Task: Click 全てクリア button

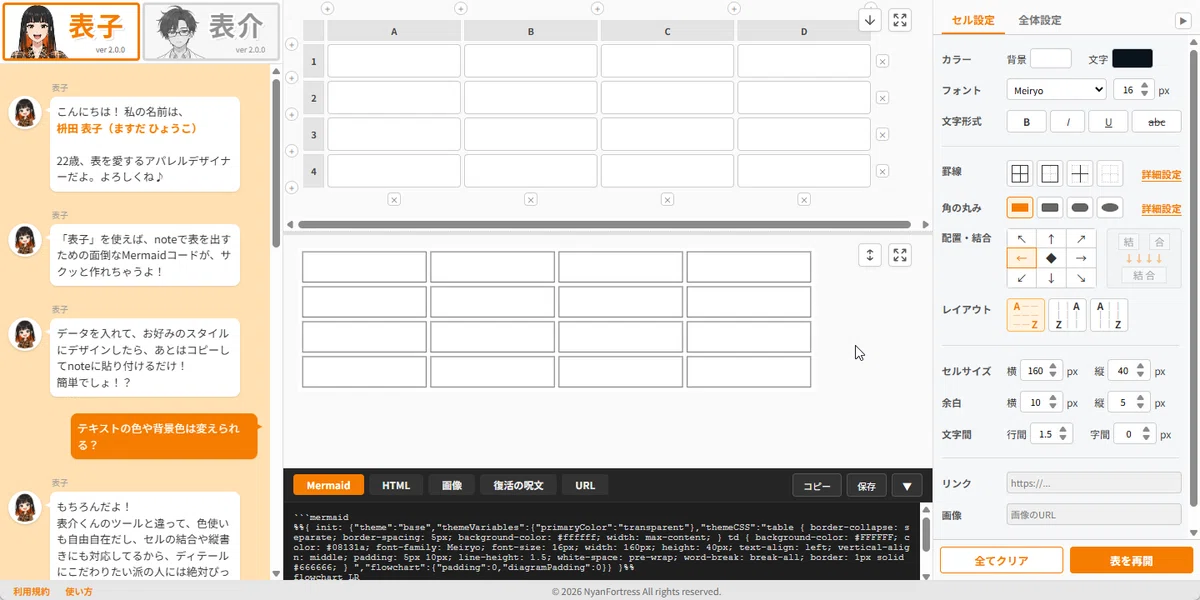Action: pyautogui.click(x=1001, y=560)
